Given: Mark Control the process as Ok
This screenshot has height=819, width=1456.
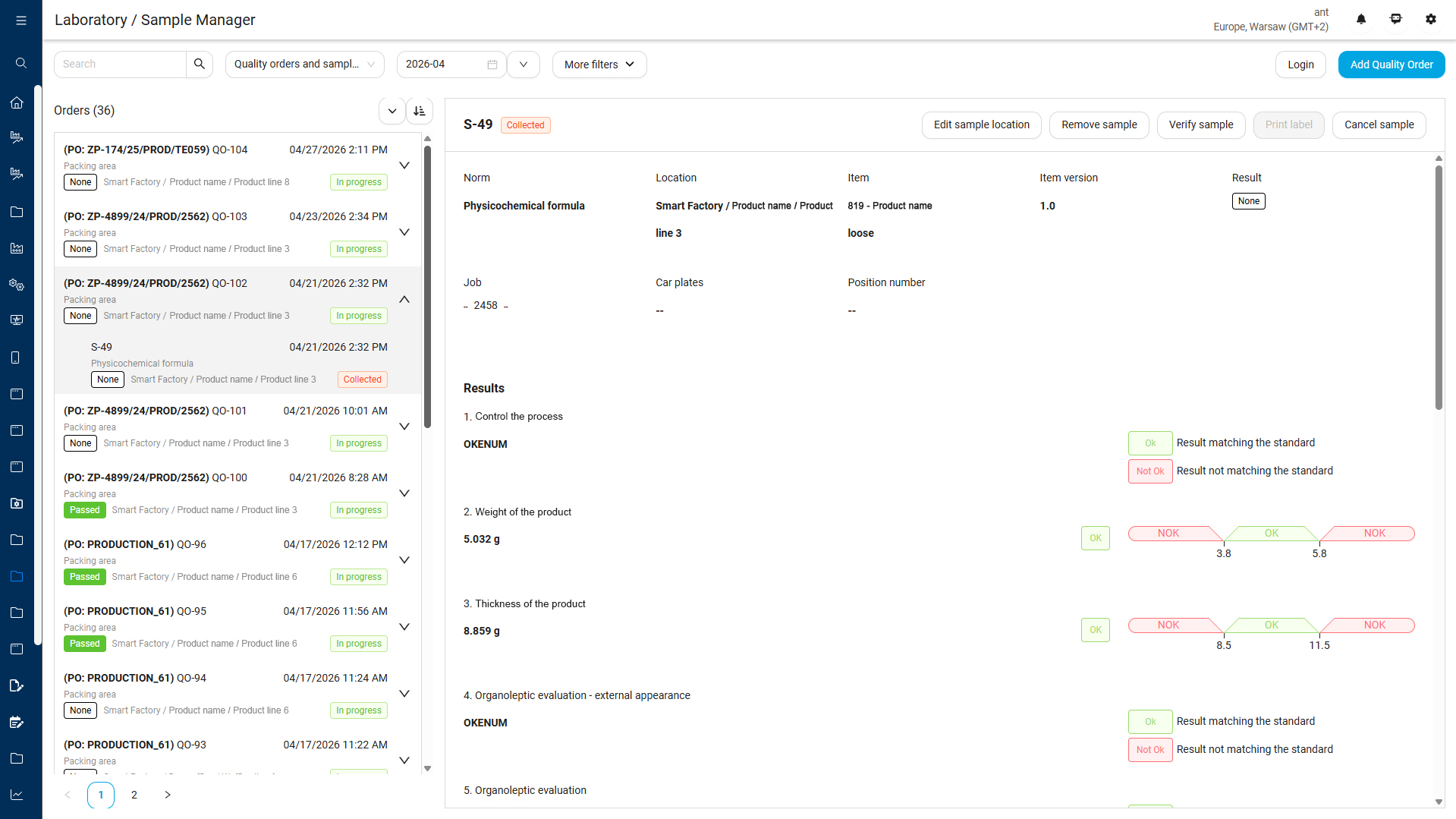Looking at the screenshot, I should (x=1150, y=443).
